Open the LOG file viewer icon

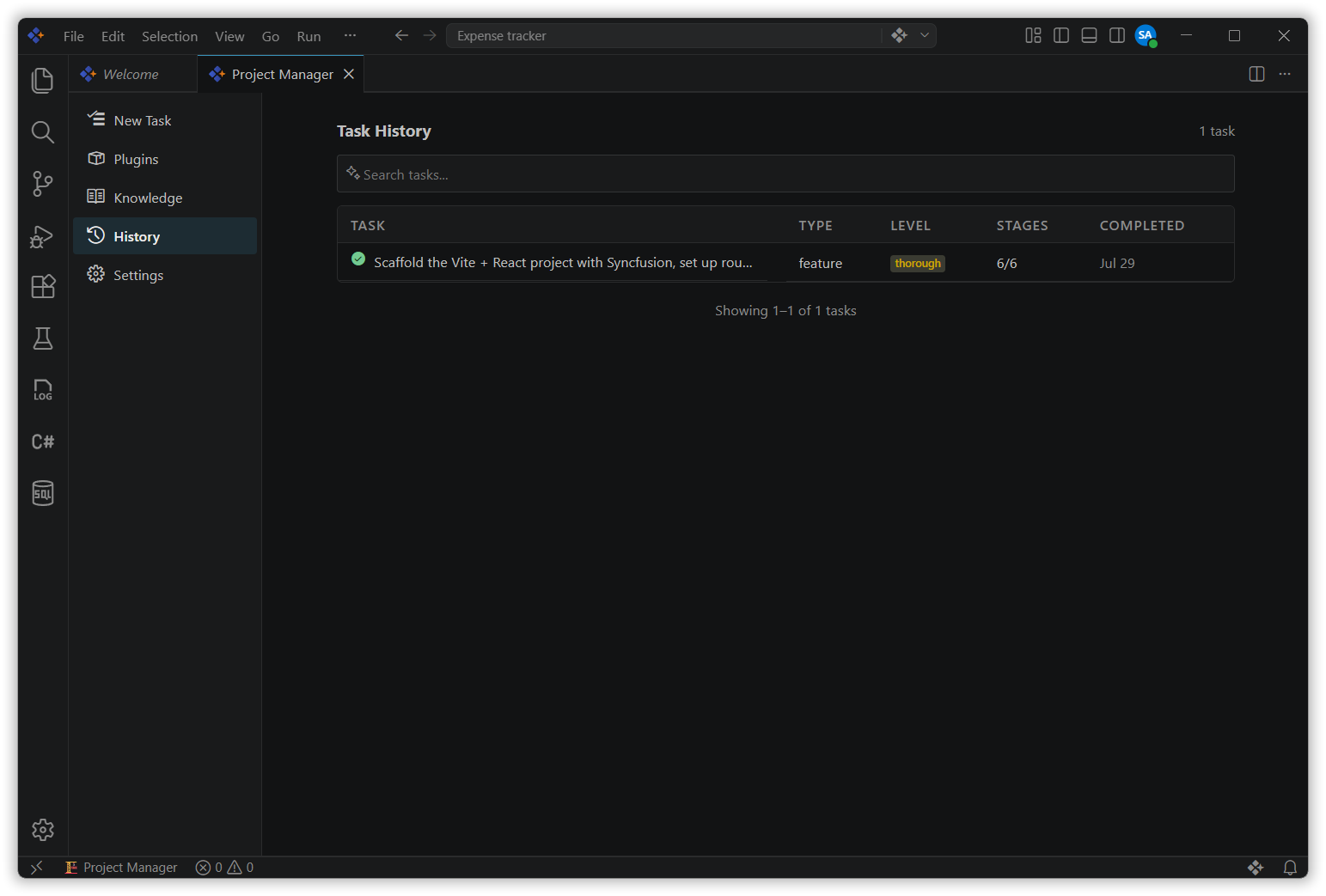42,390
